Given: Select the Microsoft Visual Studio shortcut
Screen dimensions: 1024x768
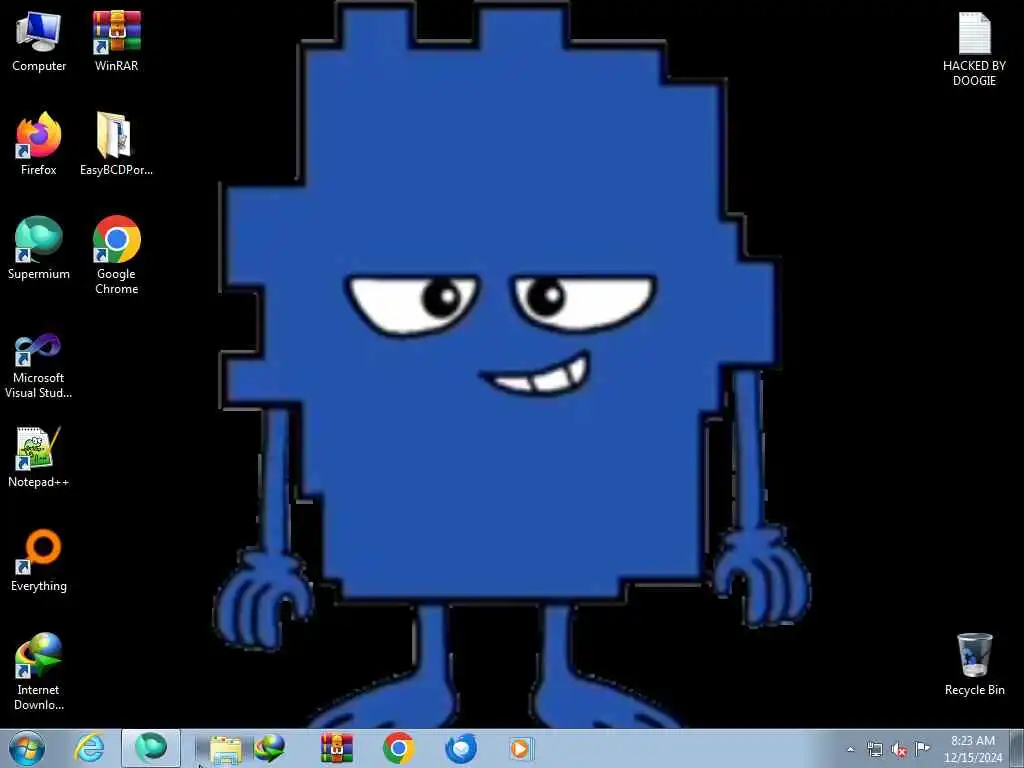Looking at the screenshot, I should coord(39,366).
